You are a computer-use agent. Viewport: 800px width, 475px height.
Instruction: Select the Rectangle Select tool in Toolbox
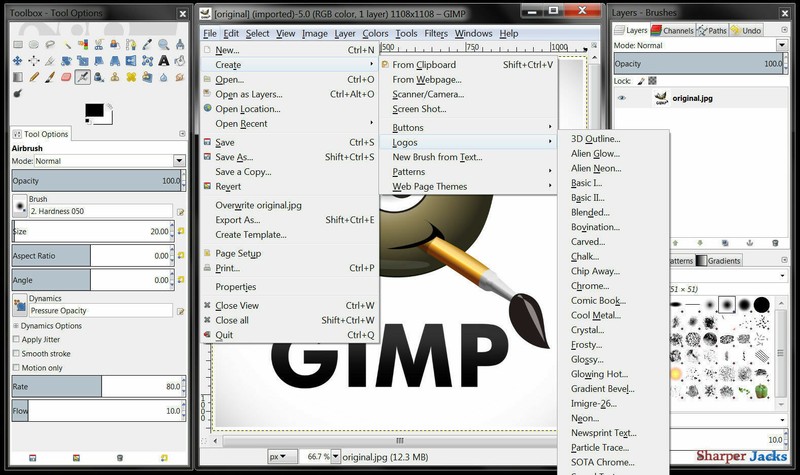18,44
